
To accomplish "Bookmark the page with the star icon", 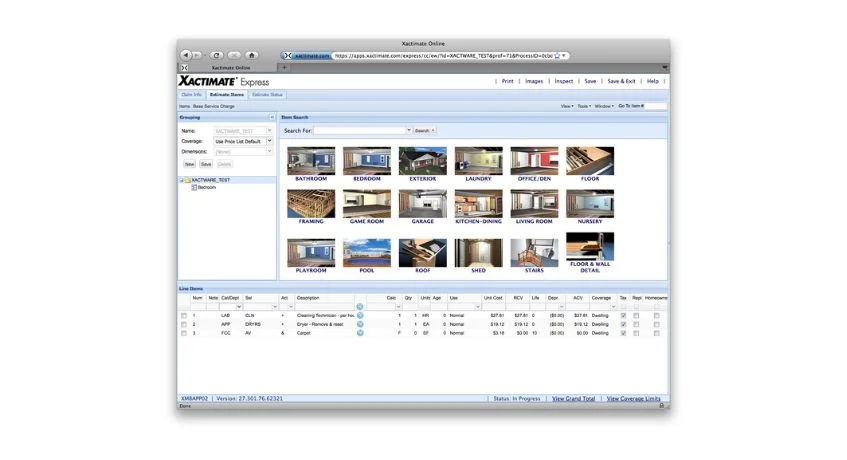I will tap(557, 56).
